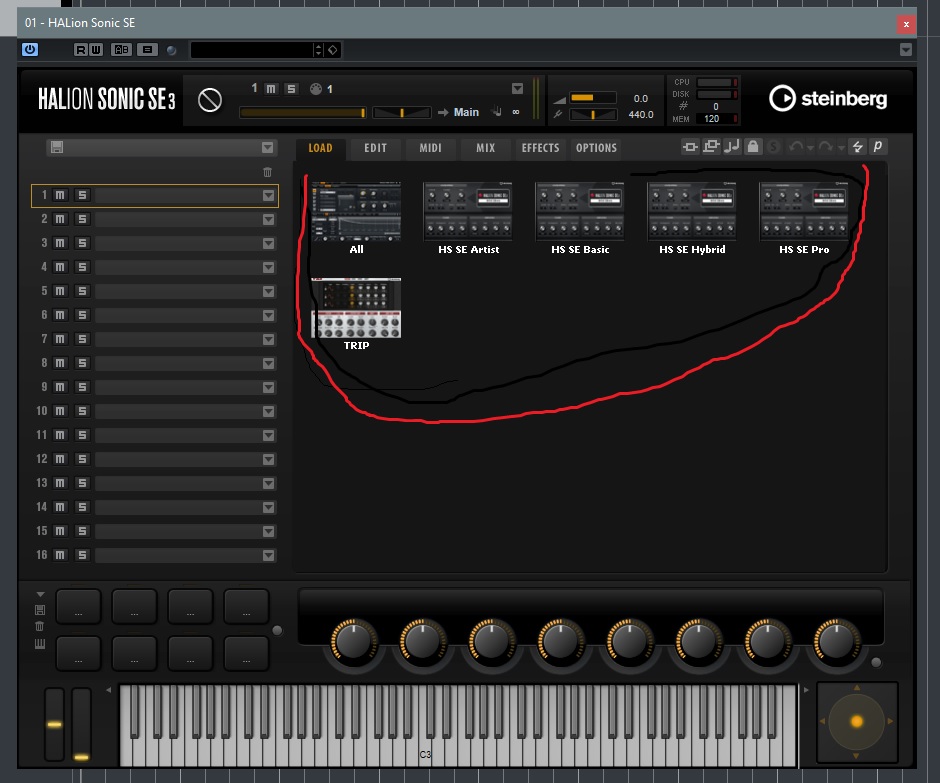The width and height of the screenshot is (940, 783).
Task: Open load dropdown for slot 4
Action: pyautogui.click(x=268, y=267)
